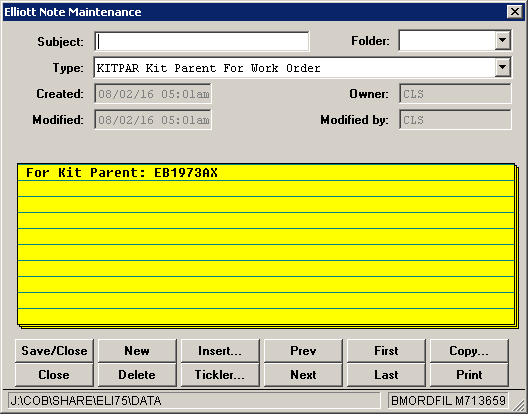Close the Elliott Note Maintenance window
Image resolution: width=528 pixels, height=414 pixels.
click(515, 12)
